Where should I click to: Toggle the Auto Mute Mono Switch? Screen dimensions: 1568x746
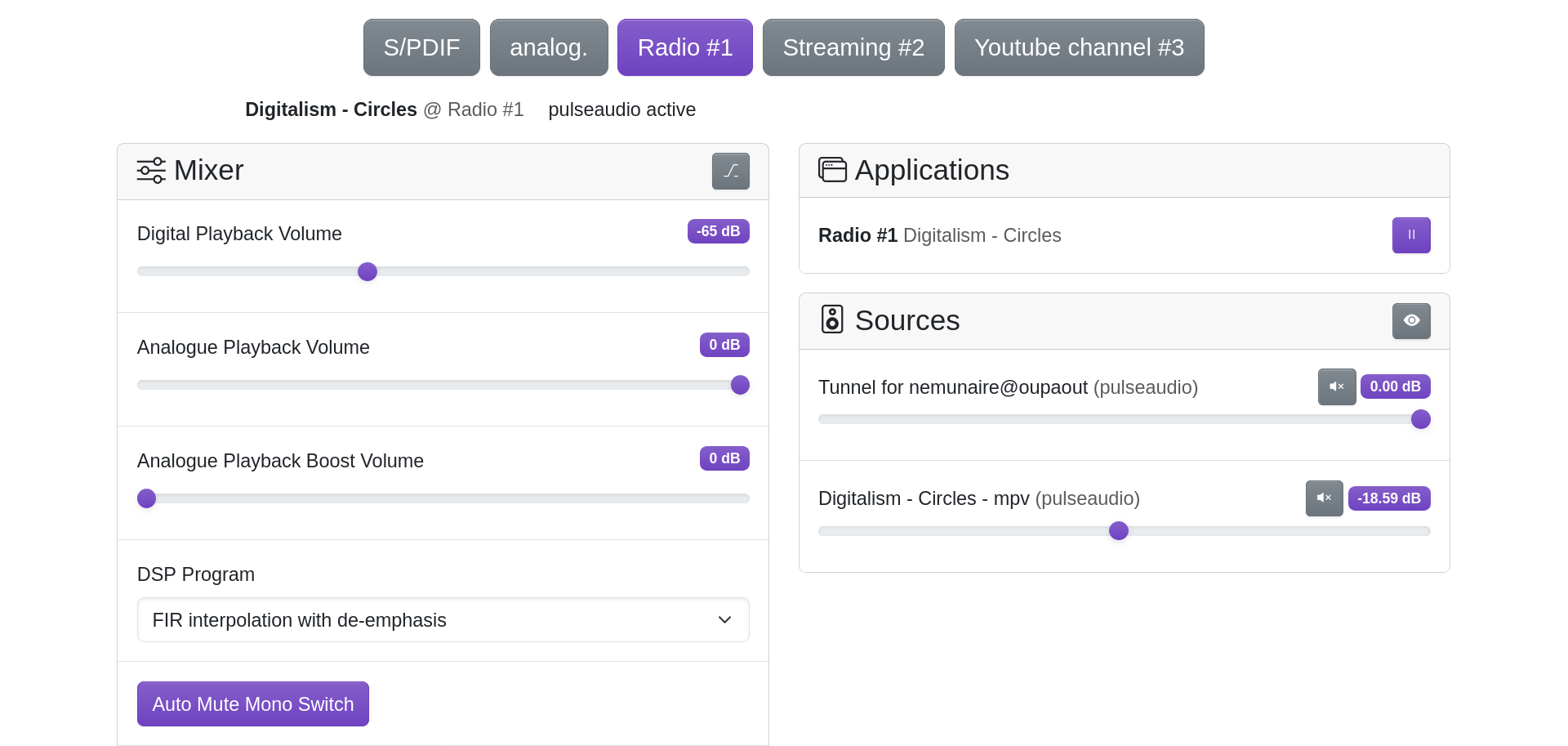pos(253,704)
